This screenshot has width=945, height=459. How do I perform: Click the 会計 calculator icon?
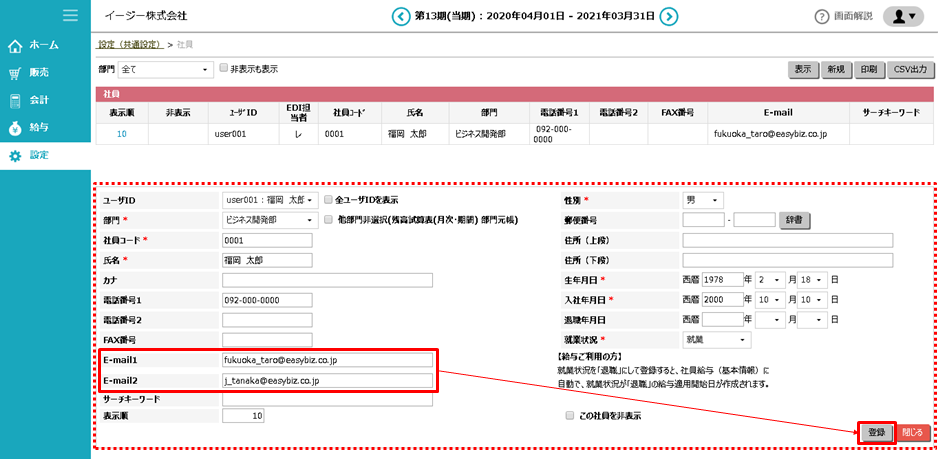coord(15,101)
